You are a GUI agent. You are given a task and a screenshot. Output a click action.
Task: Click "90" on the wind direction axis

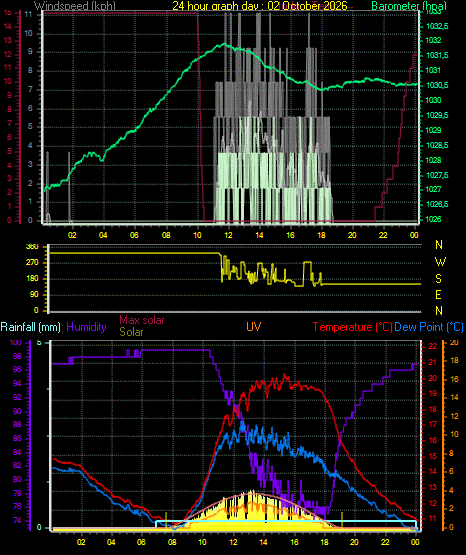click(34, 294)
